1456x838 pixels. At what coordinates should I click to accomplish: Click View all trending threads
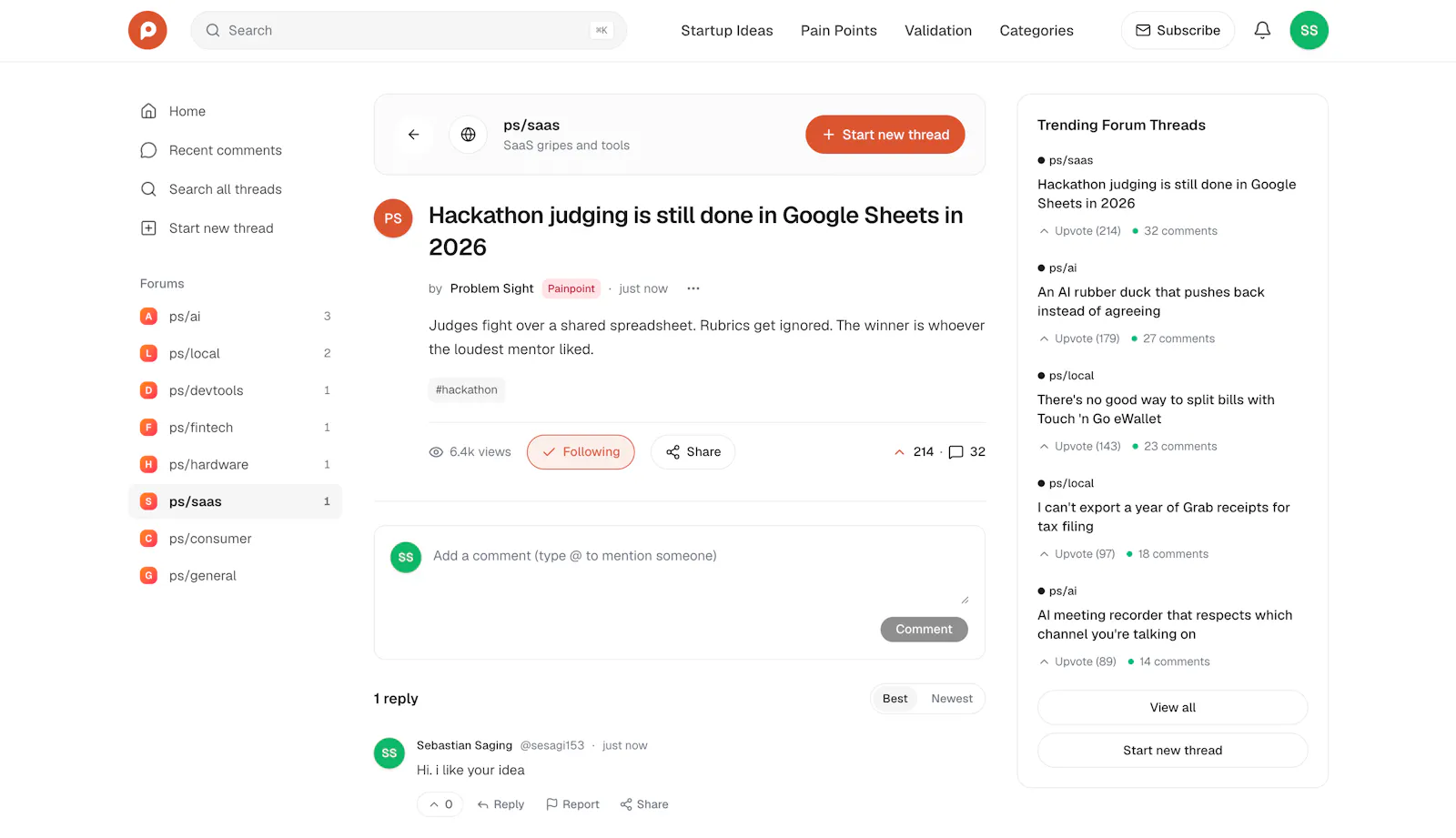1172,708
